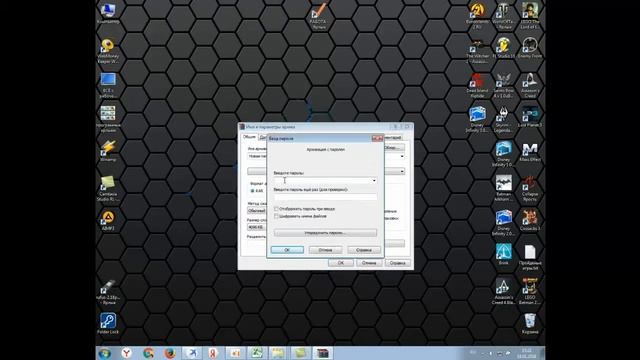Open the Cossacks 3 desktop shortcut

[x=530, y=220]
